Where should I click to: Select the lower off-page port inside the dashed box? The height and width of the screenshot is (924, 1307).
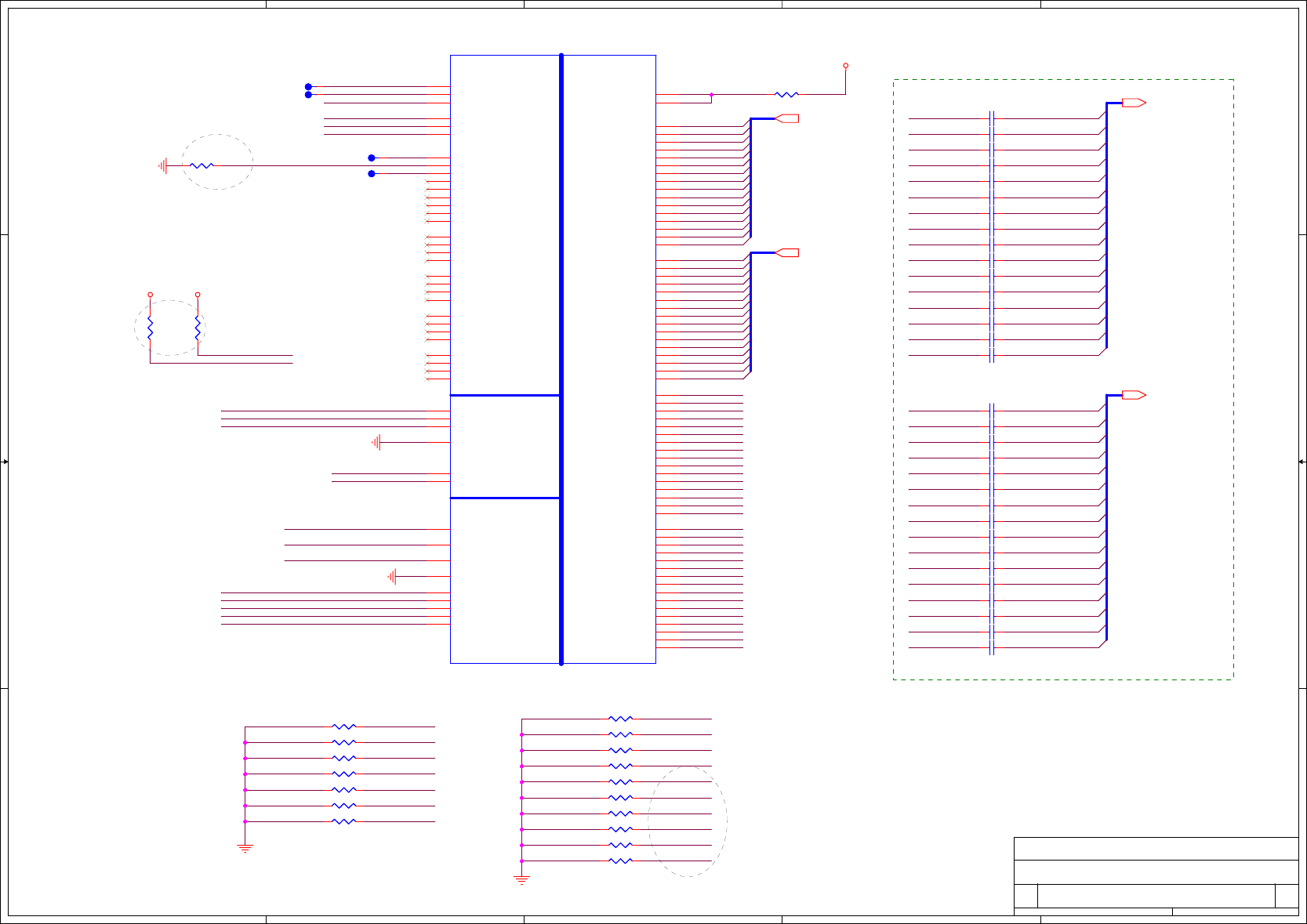(1135, 395)
